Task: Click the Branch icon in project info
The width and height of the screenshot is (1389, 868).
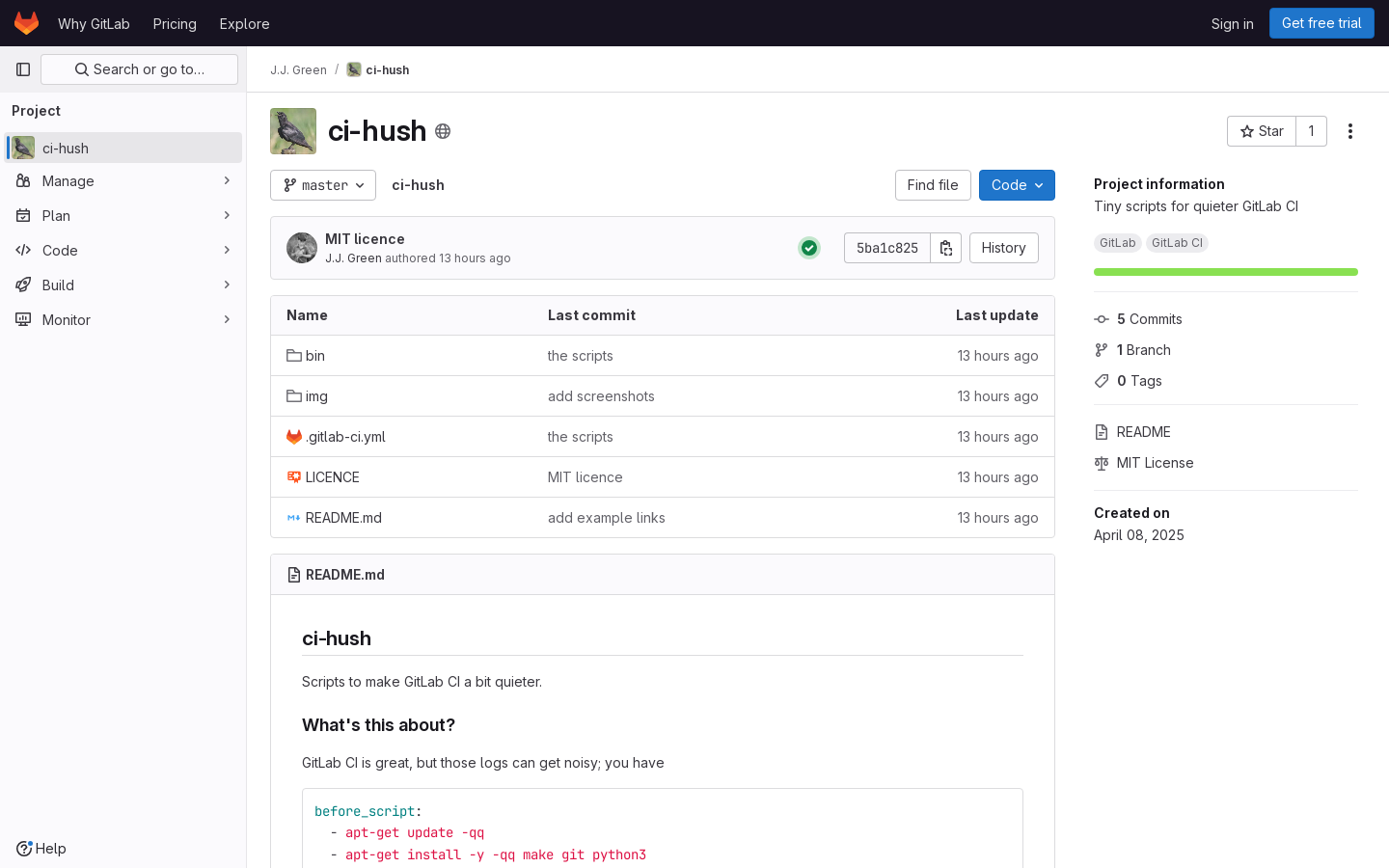Action: tap(1102, 350)
